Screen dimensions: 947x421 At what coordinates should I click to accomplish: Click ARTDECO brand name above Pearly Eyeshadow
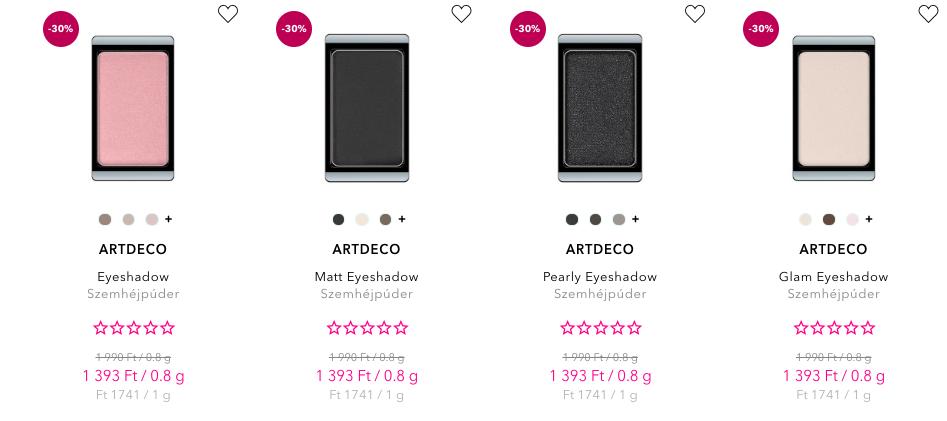point(600,249)
